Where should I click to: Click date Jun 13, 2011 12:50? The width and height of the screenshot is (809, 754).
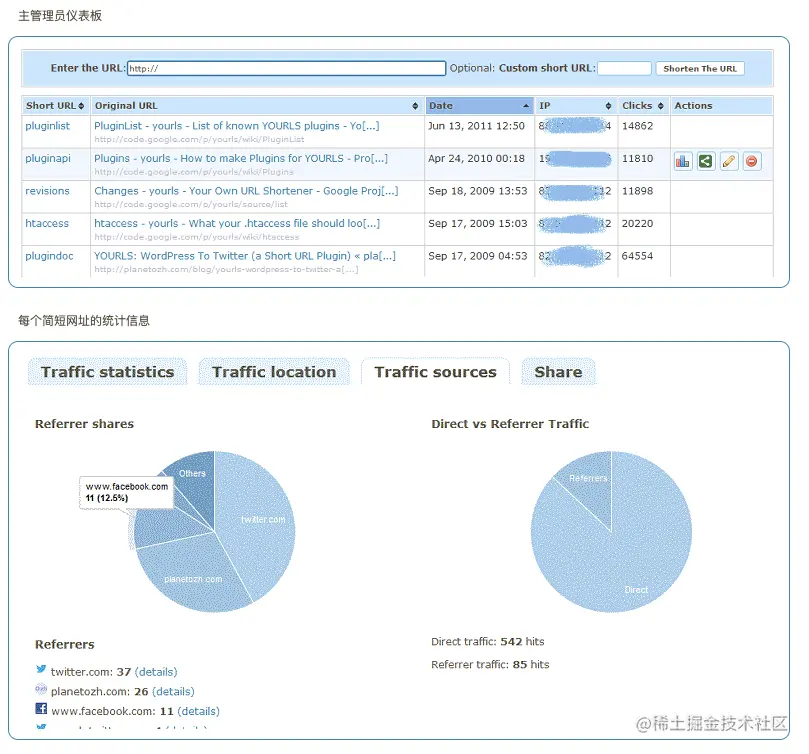coord(476,126)
